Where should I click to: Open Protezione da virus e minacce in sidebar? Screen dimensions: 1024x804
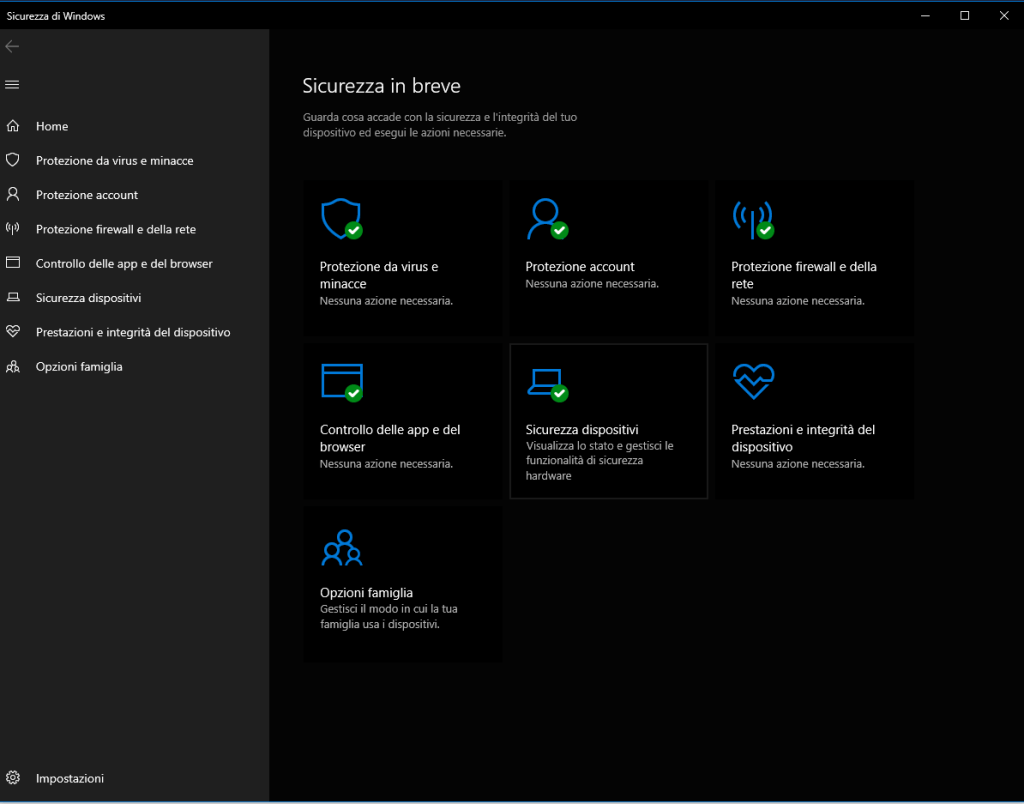pos(114,161)
